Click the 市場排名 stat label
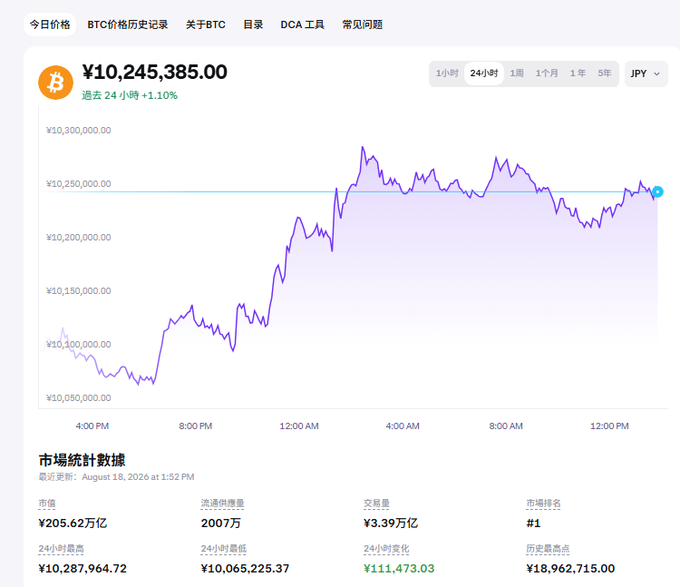This screenshot has height=587, width=680. (x=543, y=503)
